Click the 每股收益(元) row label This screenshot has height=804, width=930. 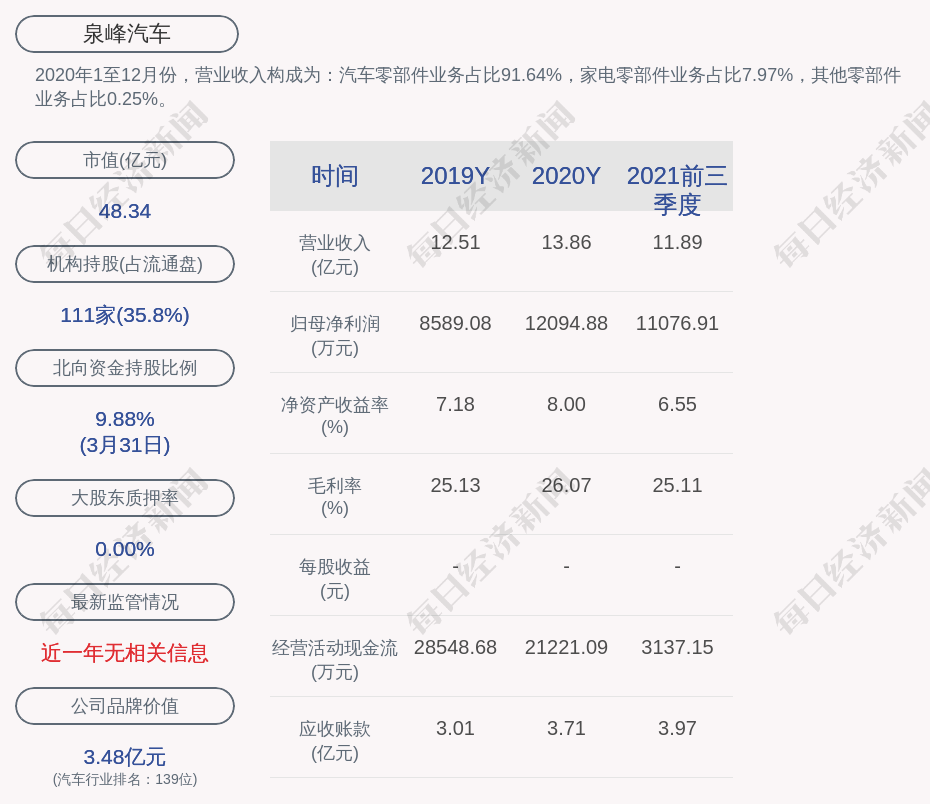coord(335,579)
